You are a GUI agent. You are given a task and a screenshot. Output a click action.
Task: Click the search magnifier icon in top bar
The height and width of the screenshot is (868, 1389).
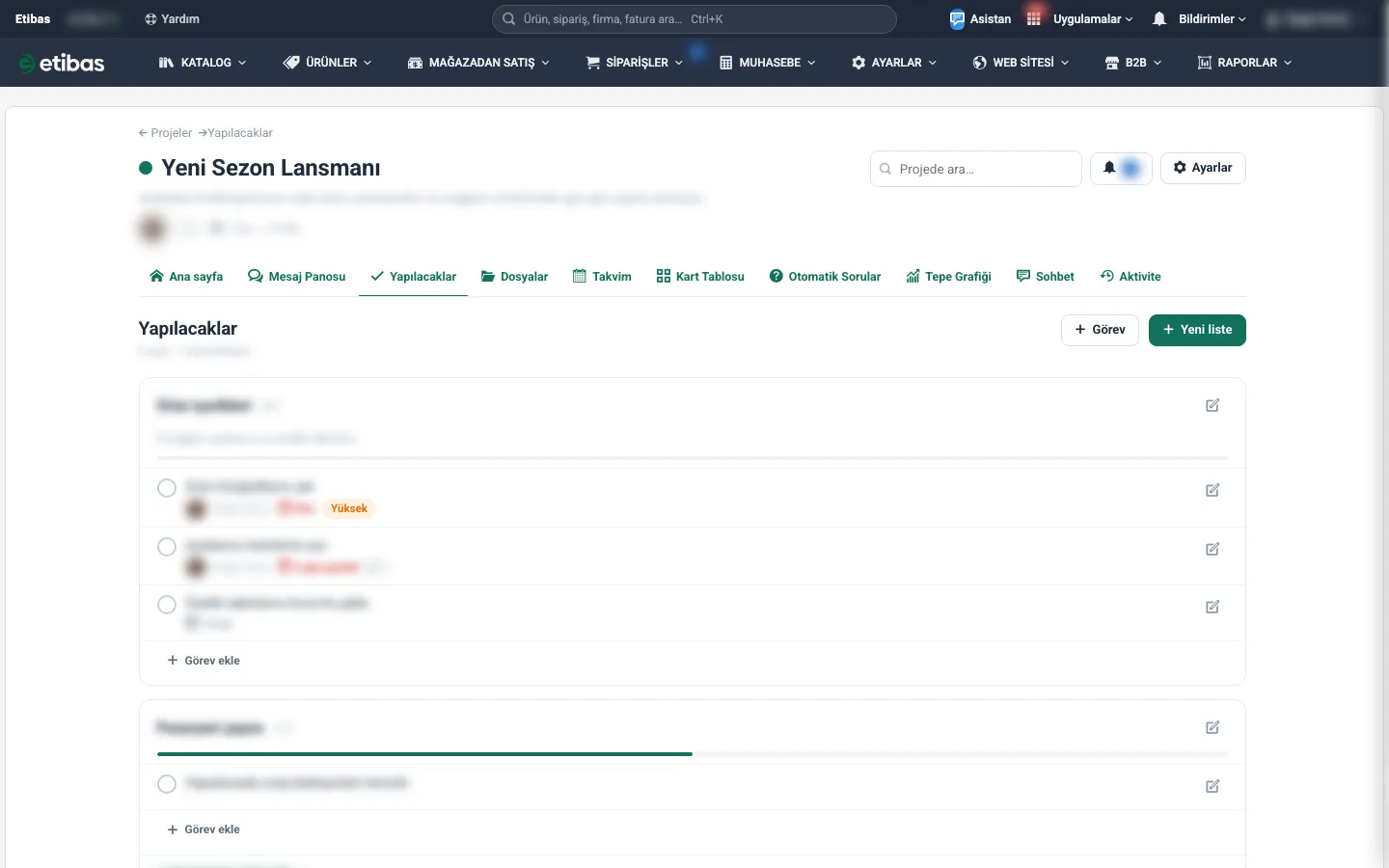pyautogui.click(x=508, y=19)
